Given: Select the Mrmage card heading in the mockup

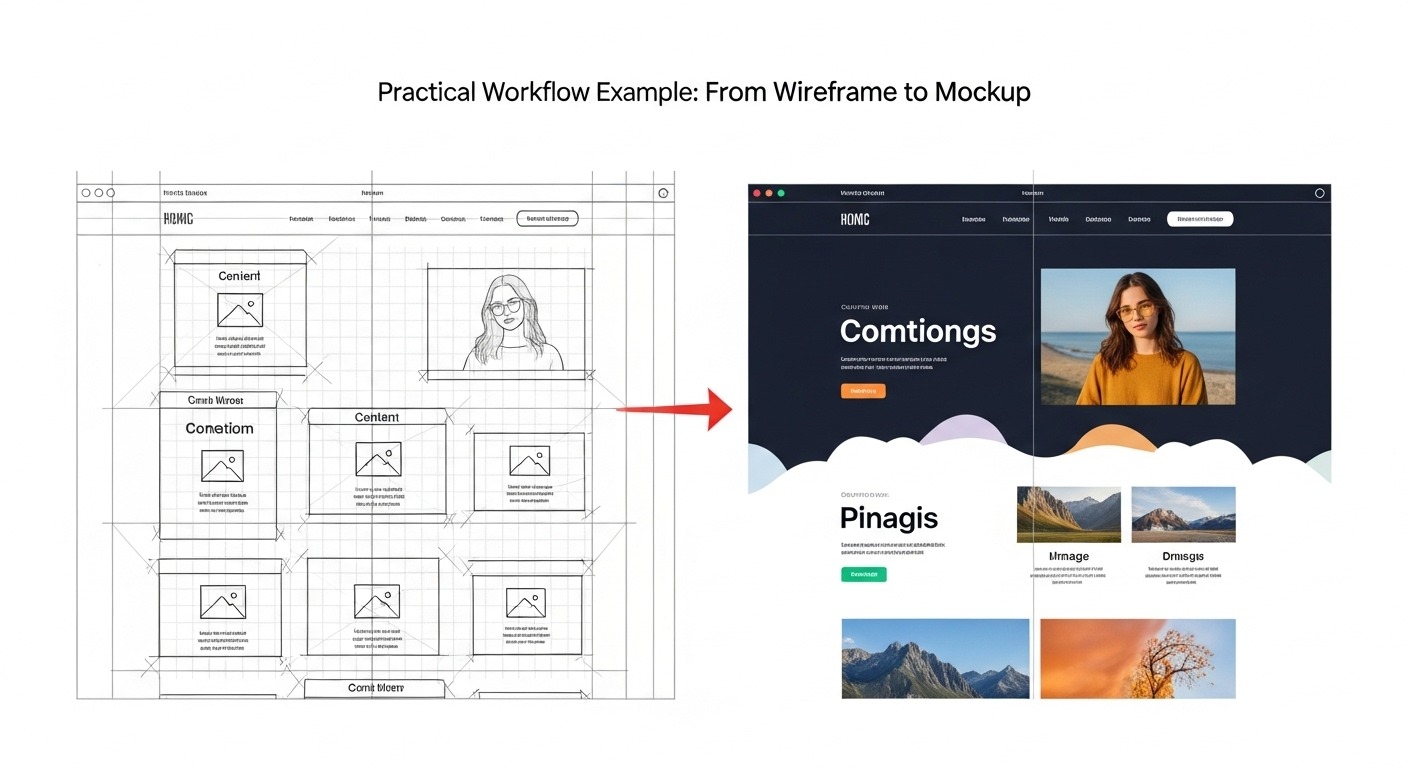Looking at the screenshot, I should click(1068, 556).
